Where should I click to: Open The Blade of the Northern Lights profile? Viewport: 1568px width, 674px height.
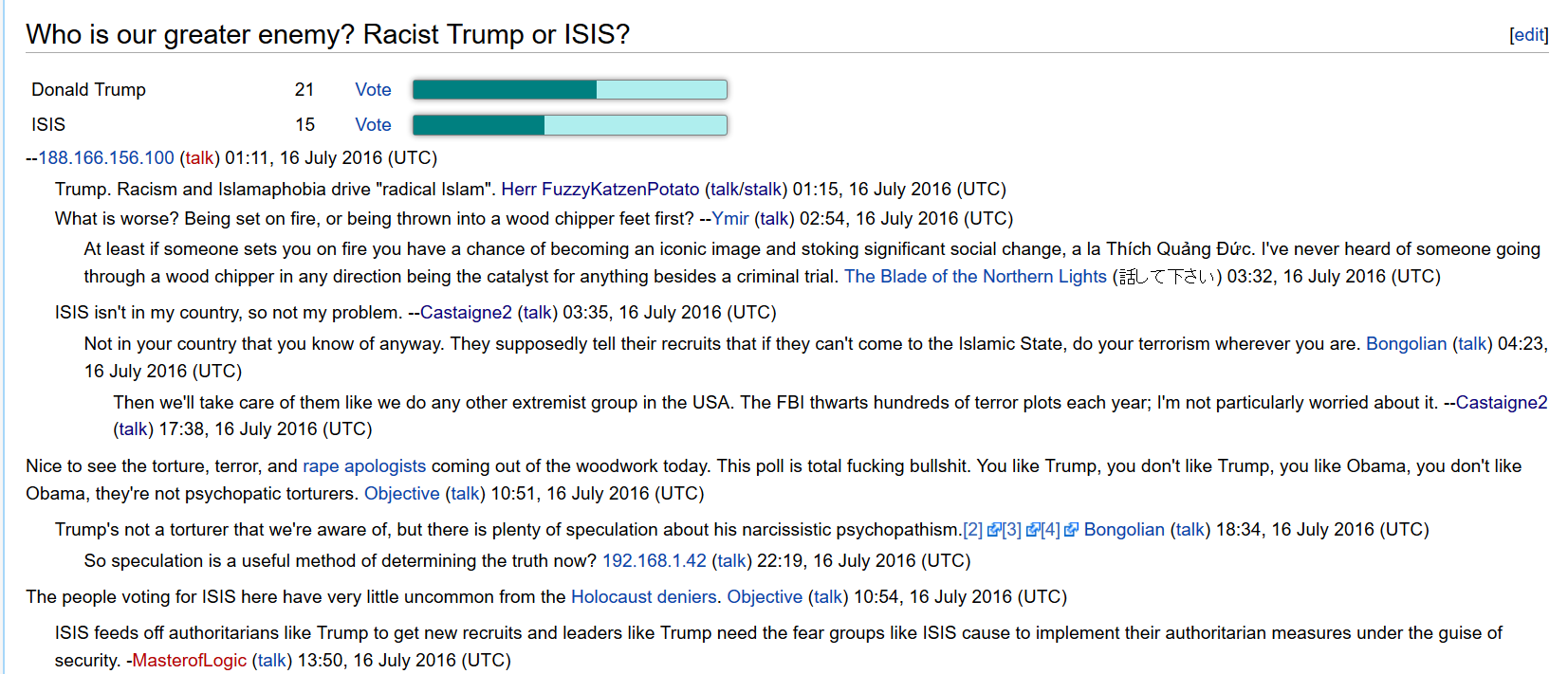975,276
